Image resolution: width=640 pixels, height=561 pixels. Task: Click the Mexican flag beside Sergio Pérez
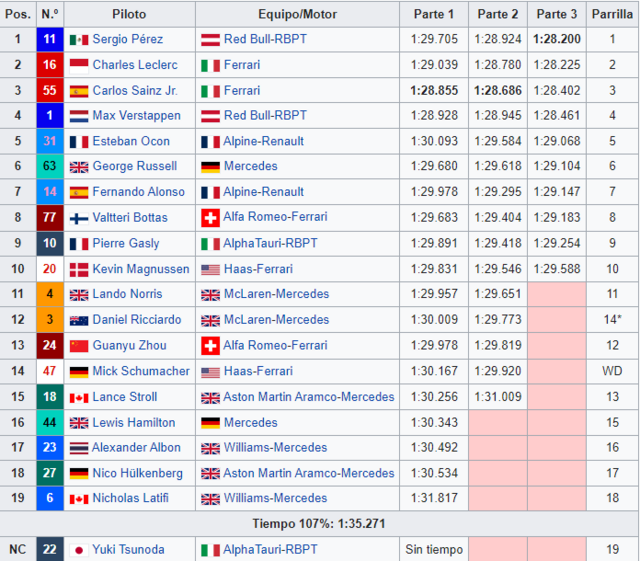[x=79, y=40]
